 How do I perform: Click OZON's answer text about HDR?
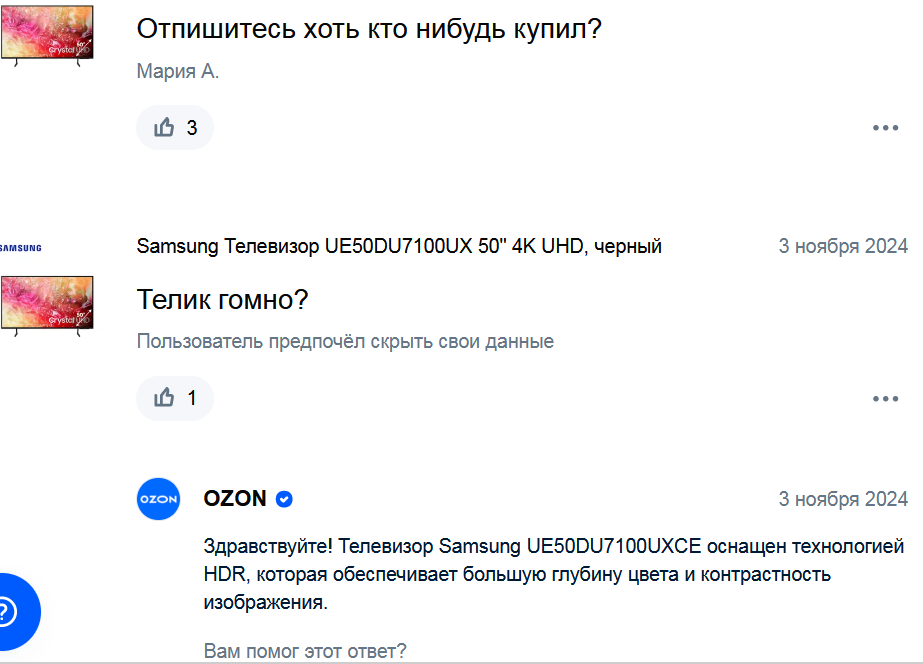[x=553, y=575]
